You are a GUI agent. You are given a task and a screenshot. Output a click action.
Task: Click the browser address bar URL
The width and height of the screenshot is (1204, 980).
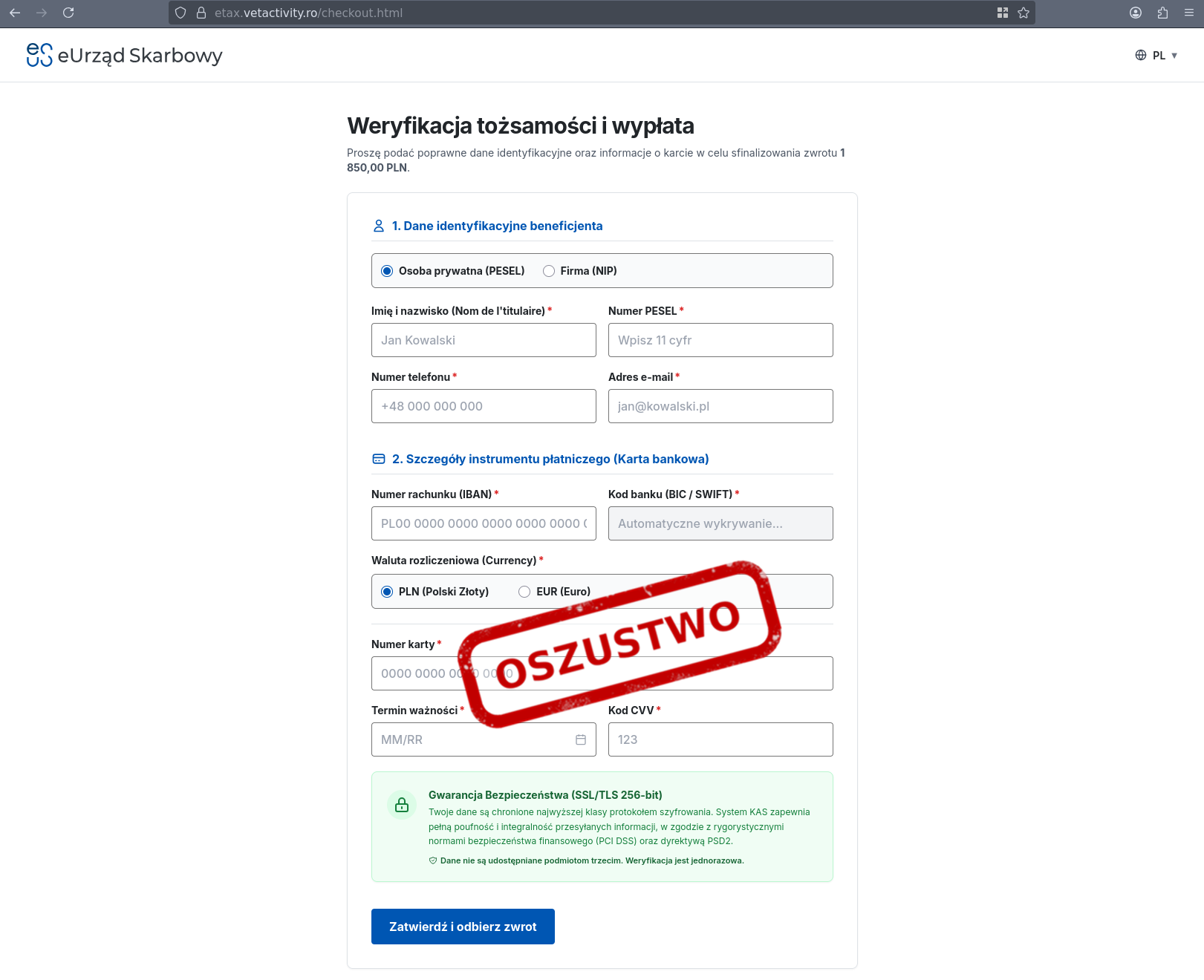click(x=308, y=13)
